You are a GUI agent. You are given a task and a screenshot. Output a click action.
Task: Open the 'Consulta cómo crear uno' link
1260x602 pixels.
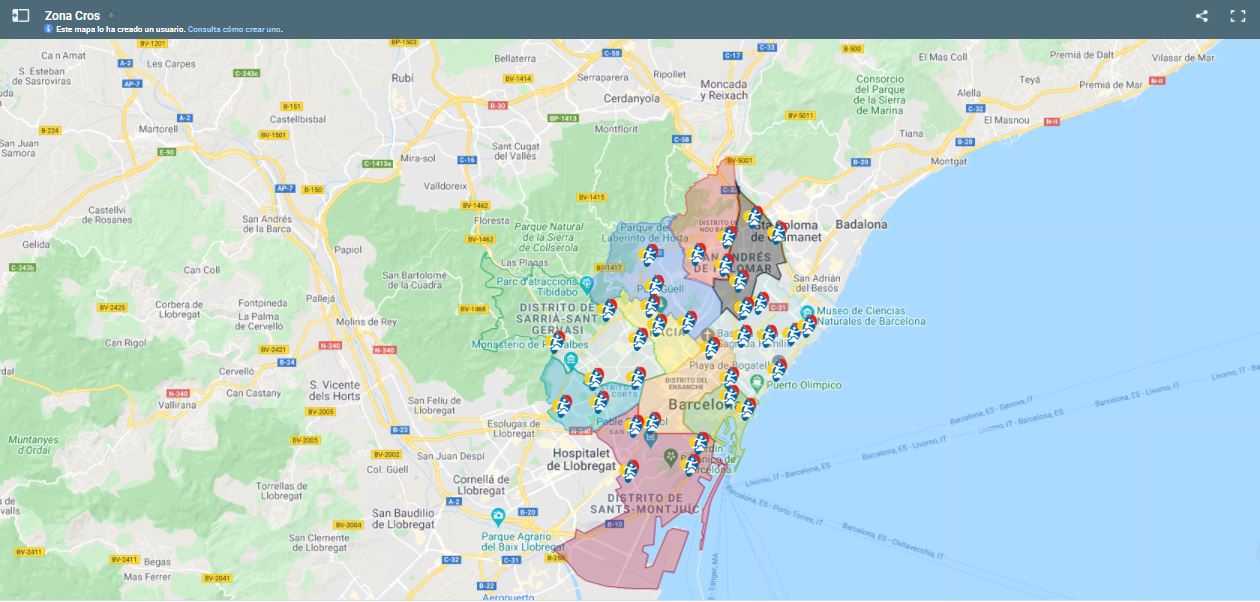[234, 29]
